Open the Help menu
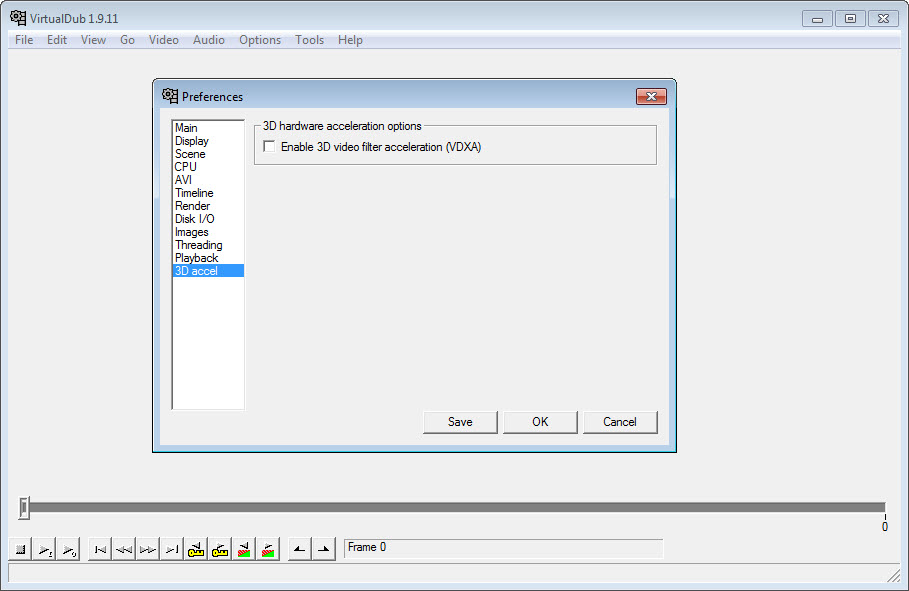The height and width of the screenshot is (591, 909). coord(350,40)
